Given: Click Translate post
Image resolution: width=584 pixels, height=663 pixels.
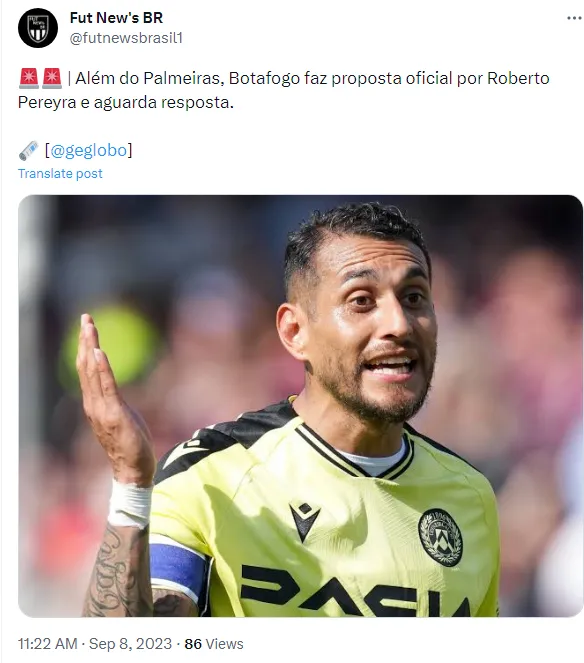Looking at the screenshot, I should coord(60,173).
